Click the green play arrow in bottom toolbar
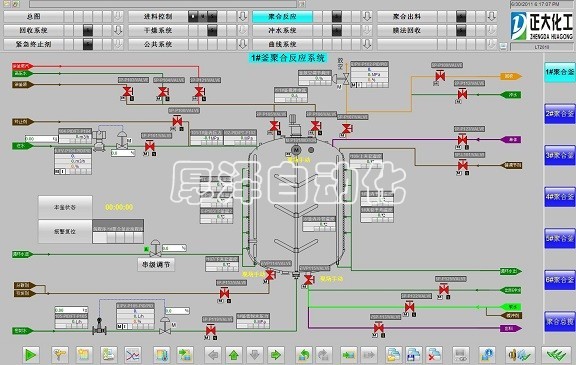 [x=30, y=355]
